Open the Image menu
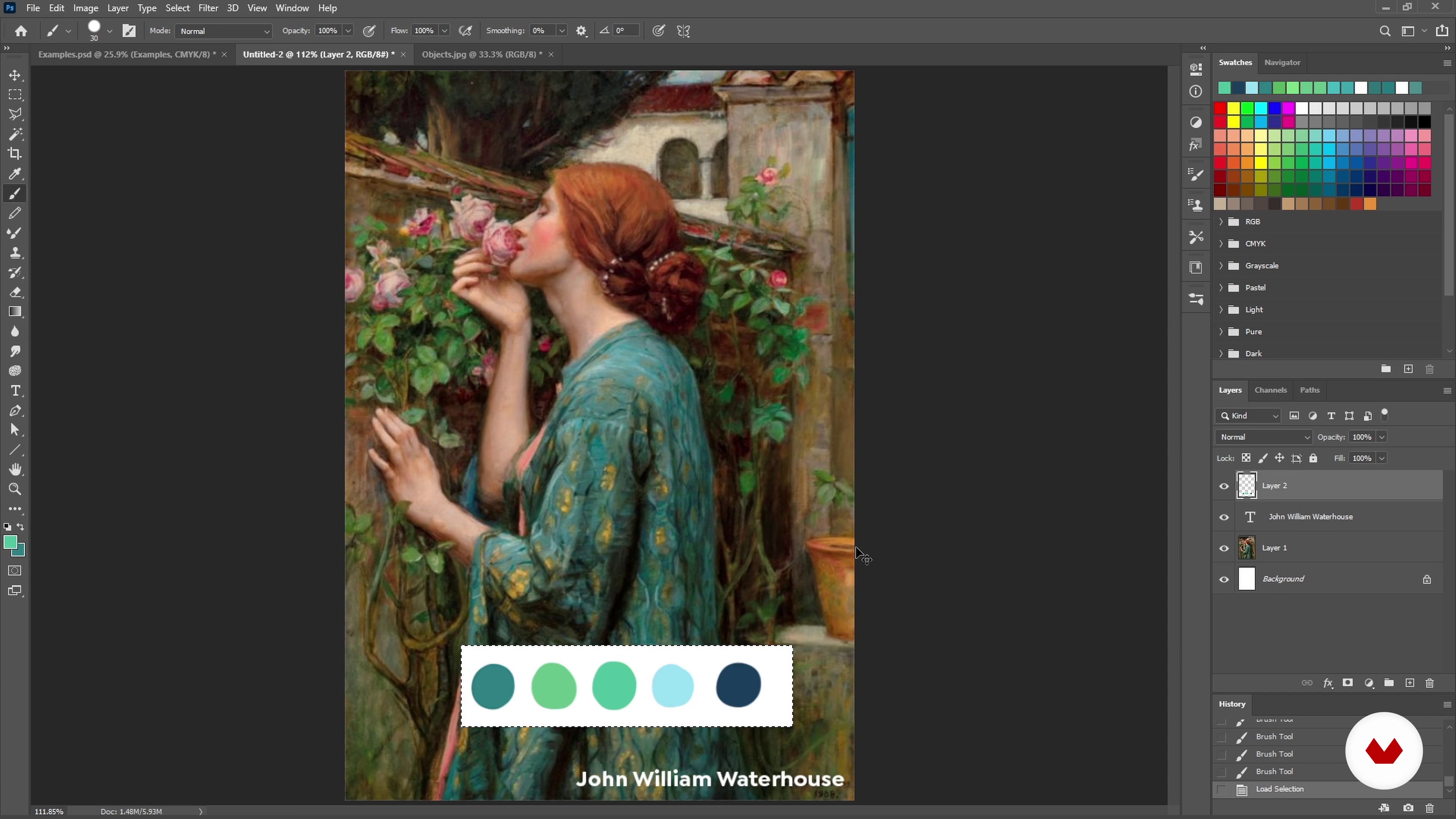This screenshot has height=819, width=1456. [86, 8]
